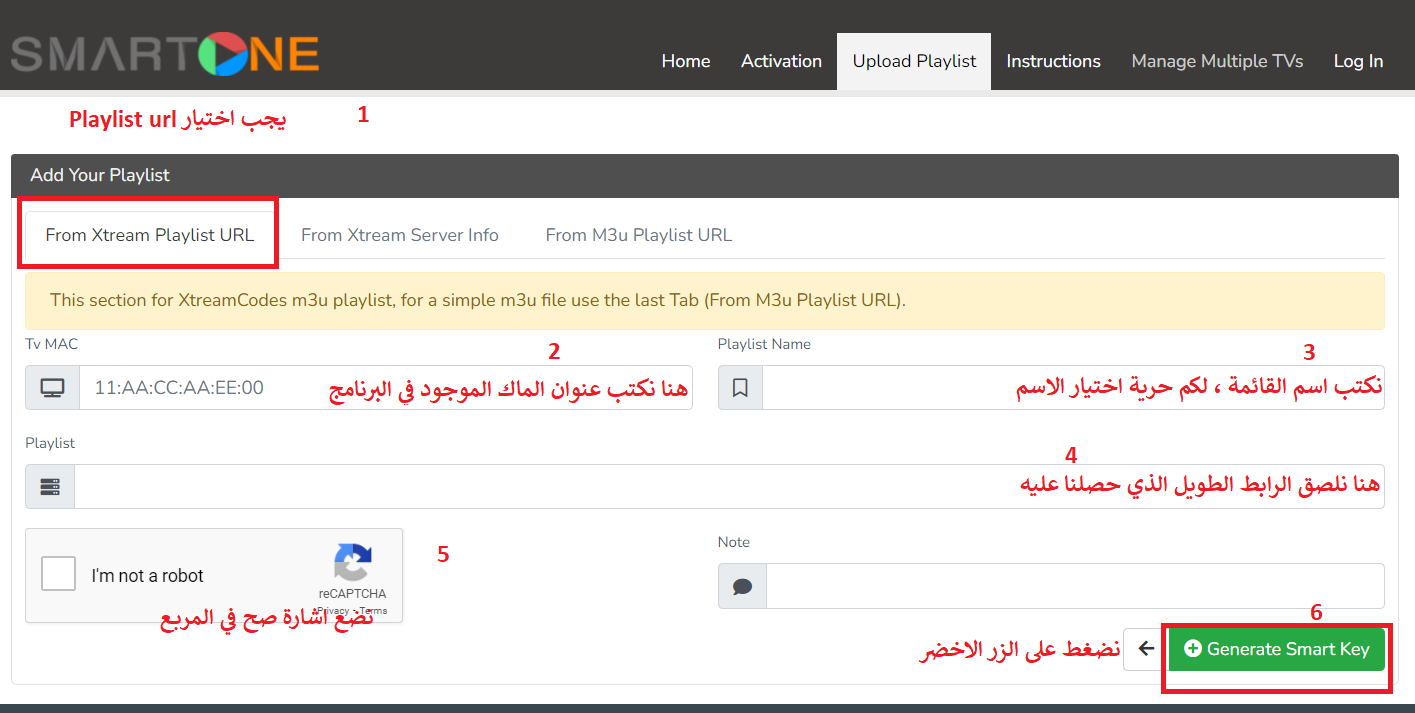Switch to From M3u Playlist URL tab
The width and height of the screenshot is (1415, 713).
click(638, 236)
